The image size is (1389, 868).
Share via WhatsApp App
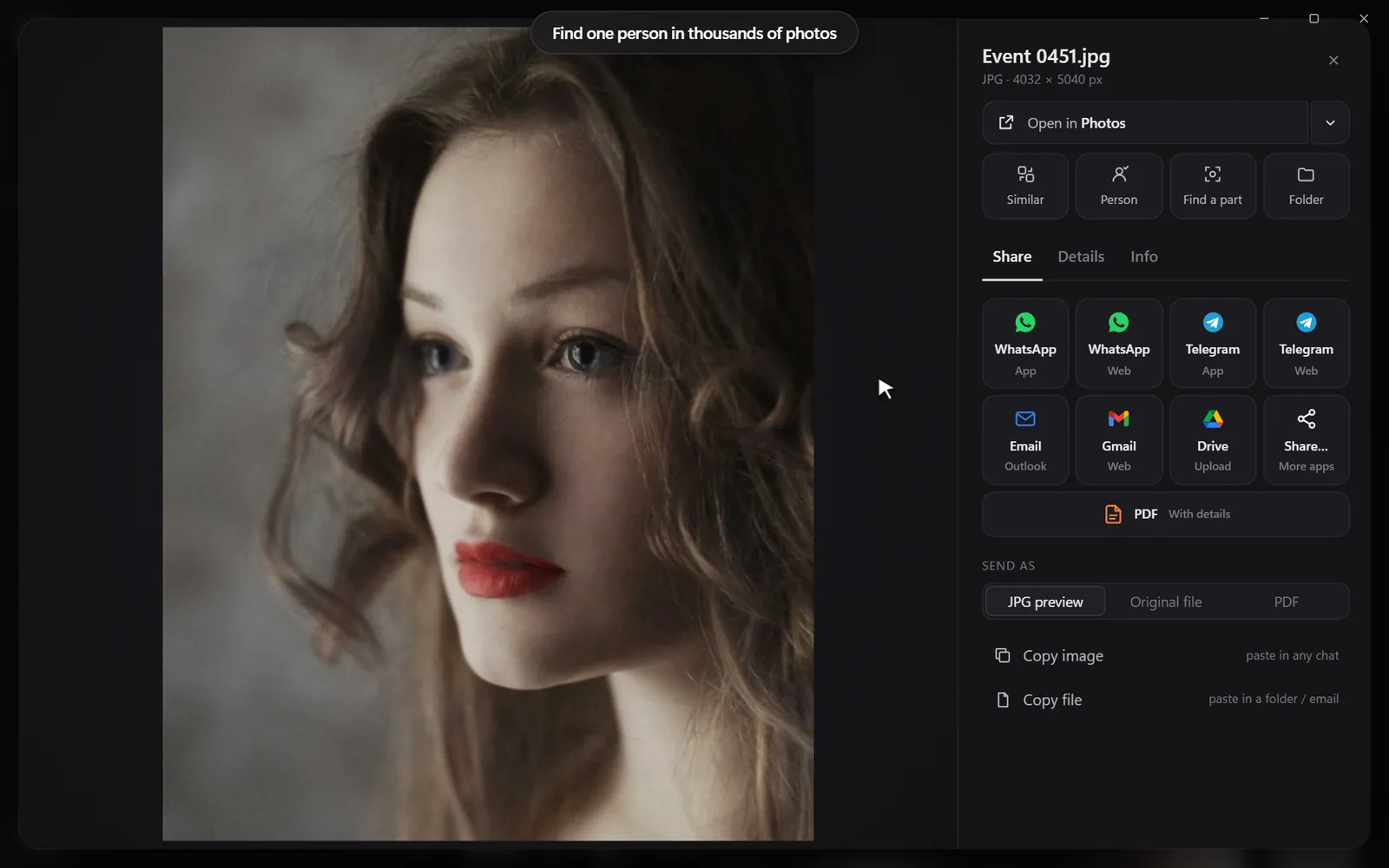click(1024, 343)
